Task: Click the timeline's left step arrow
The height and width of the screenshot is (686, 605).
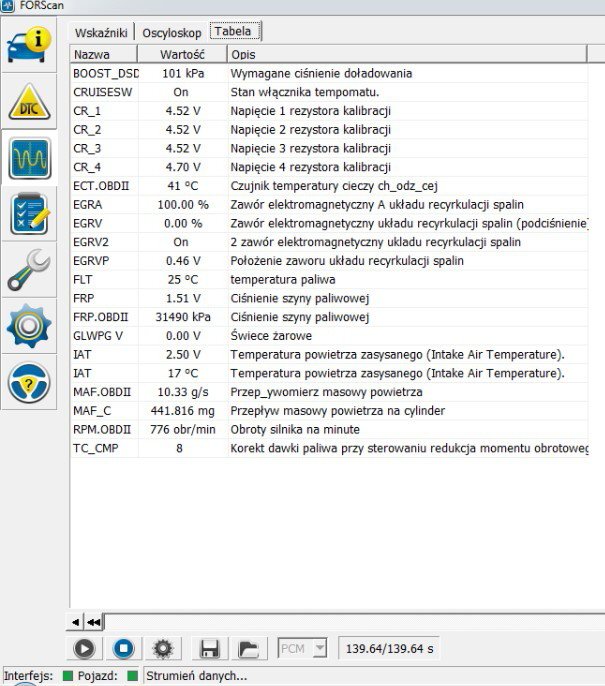Action: coord(76,621)
